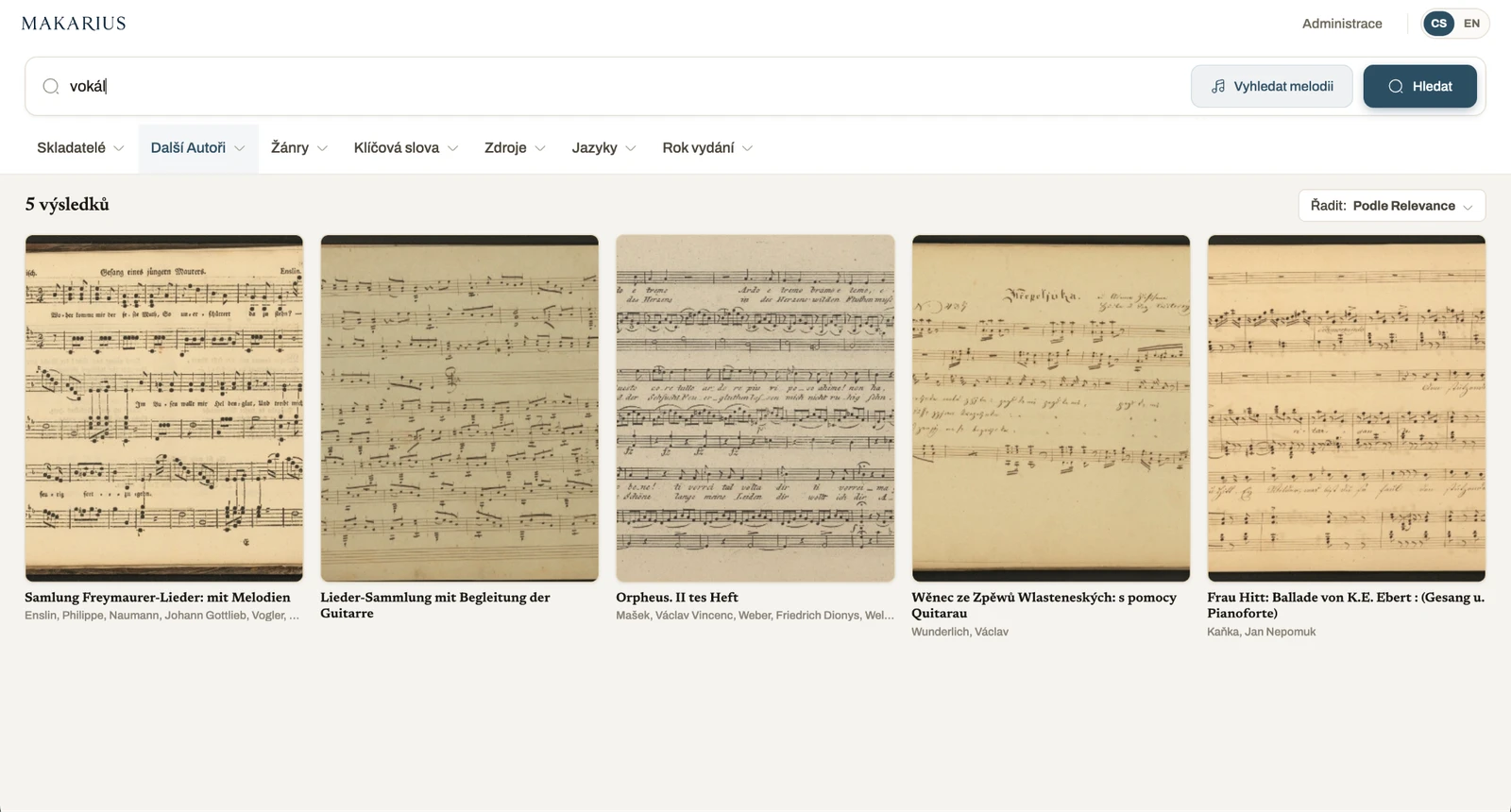Viewport: 1511px width, 812px height.
Task: Expand the Žánry filter
Action: (x=299, y=148)
